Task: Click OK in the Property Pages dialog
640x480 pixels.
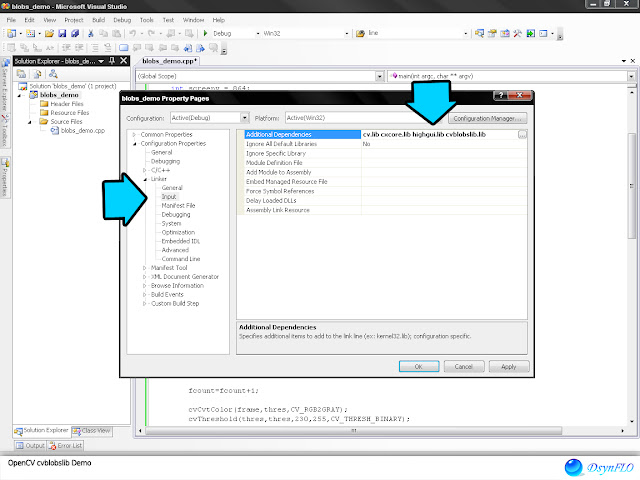Action: tap(419, 367)
